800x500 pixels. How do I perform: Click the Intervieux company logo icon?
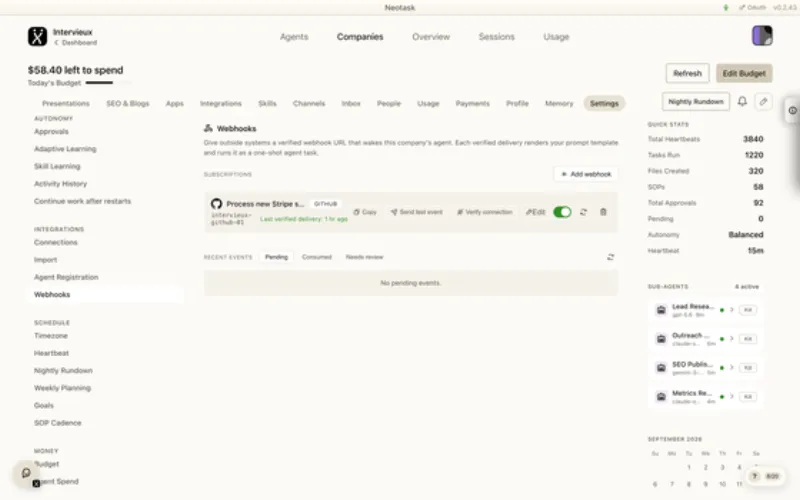coord(37,37)
